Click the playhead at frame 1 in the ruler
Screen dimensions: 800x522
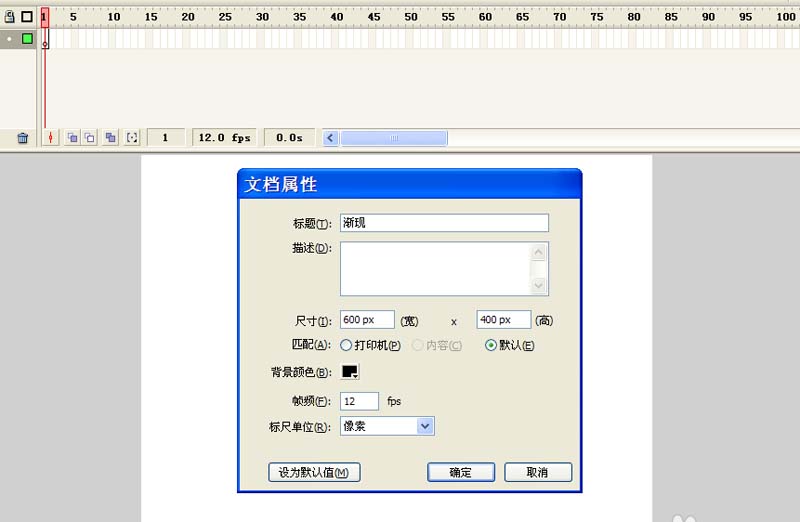point(45,17)
